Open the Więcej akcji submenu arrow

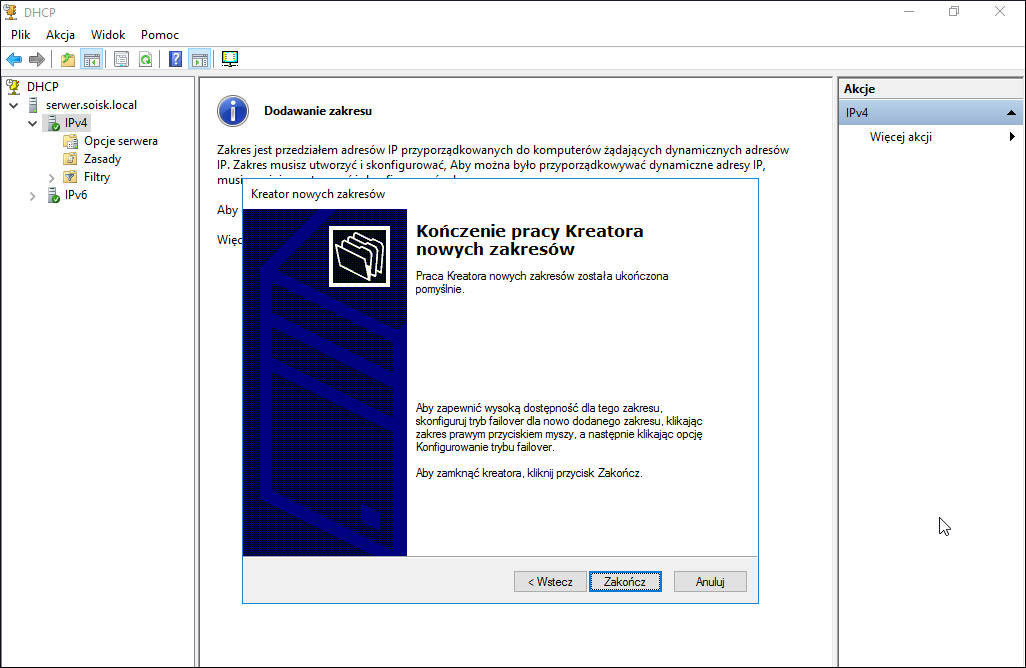(1012, 137)
